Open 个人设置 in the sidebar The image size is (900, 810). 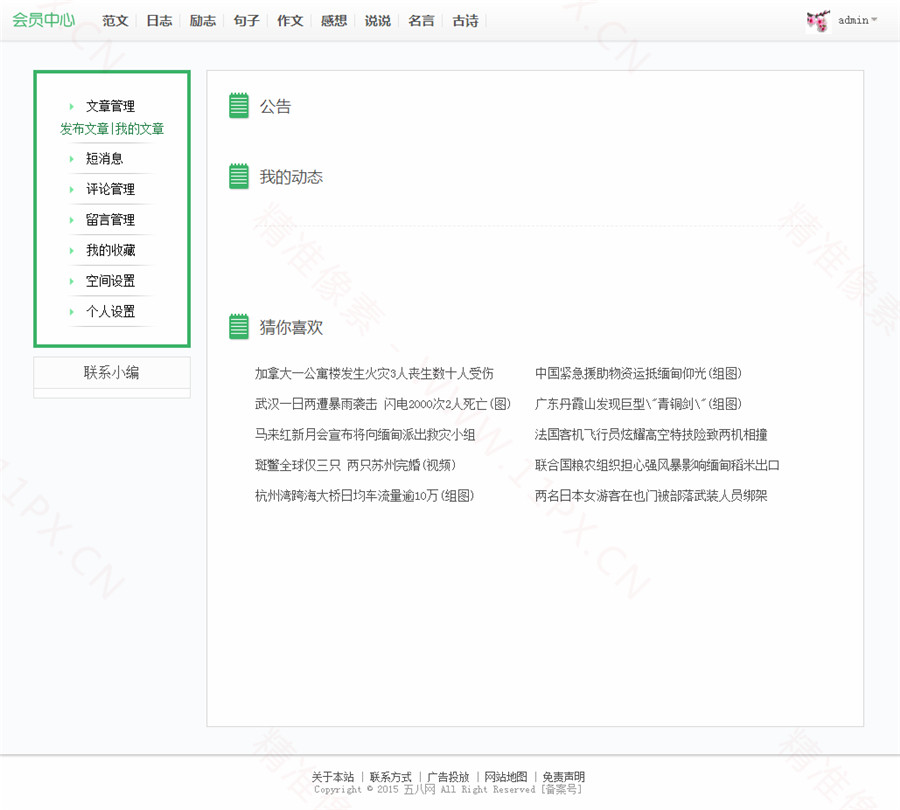click(110, 312)
